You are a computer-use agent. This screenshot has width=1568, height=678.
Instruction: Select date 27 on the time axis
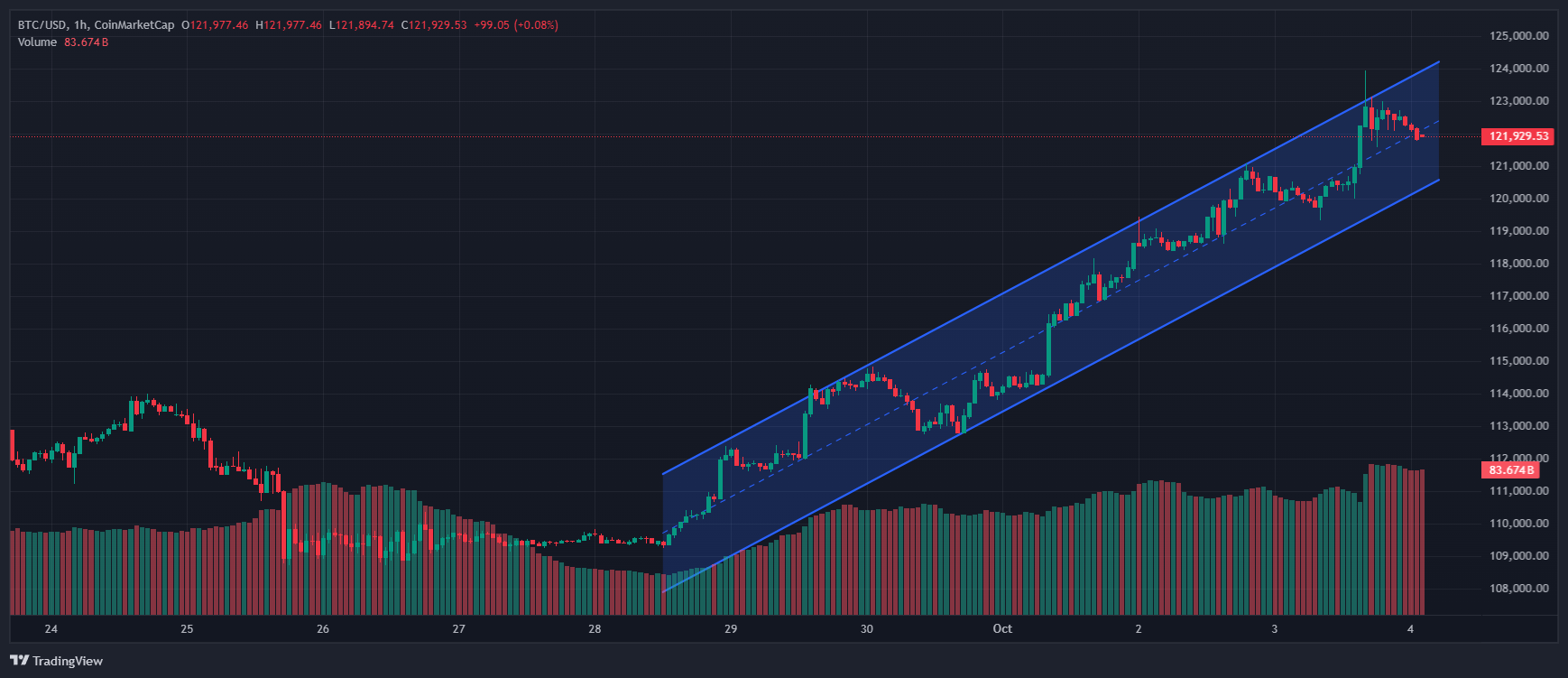coord(458,629)
